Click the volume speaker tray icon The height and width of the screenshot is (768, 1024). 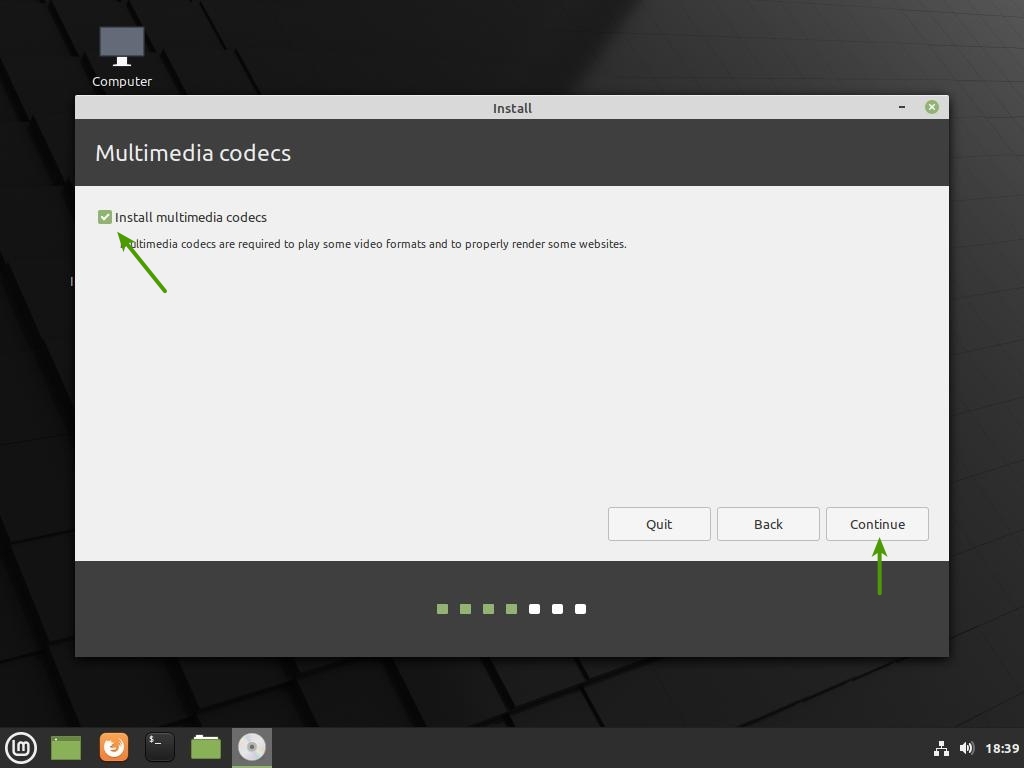click(x=966, y=748)
